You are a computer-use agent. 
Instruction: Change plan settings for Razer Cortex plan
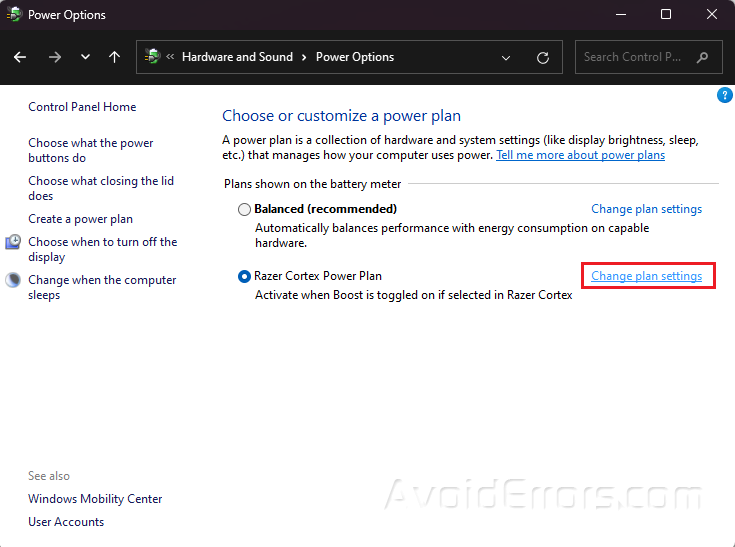[x=646, y=276]
